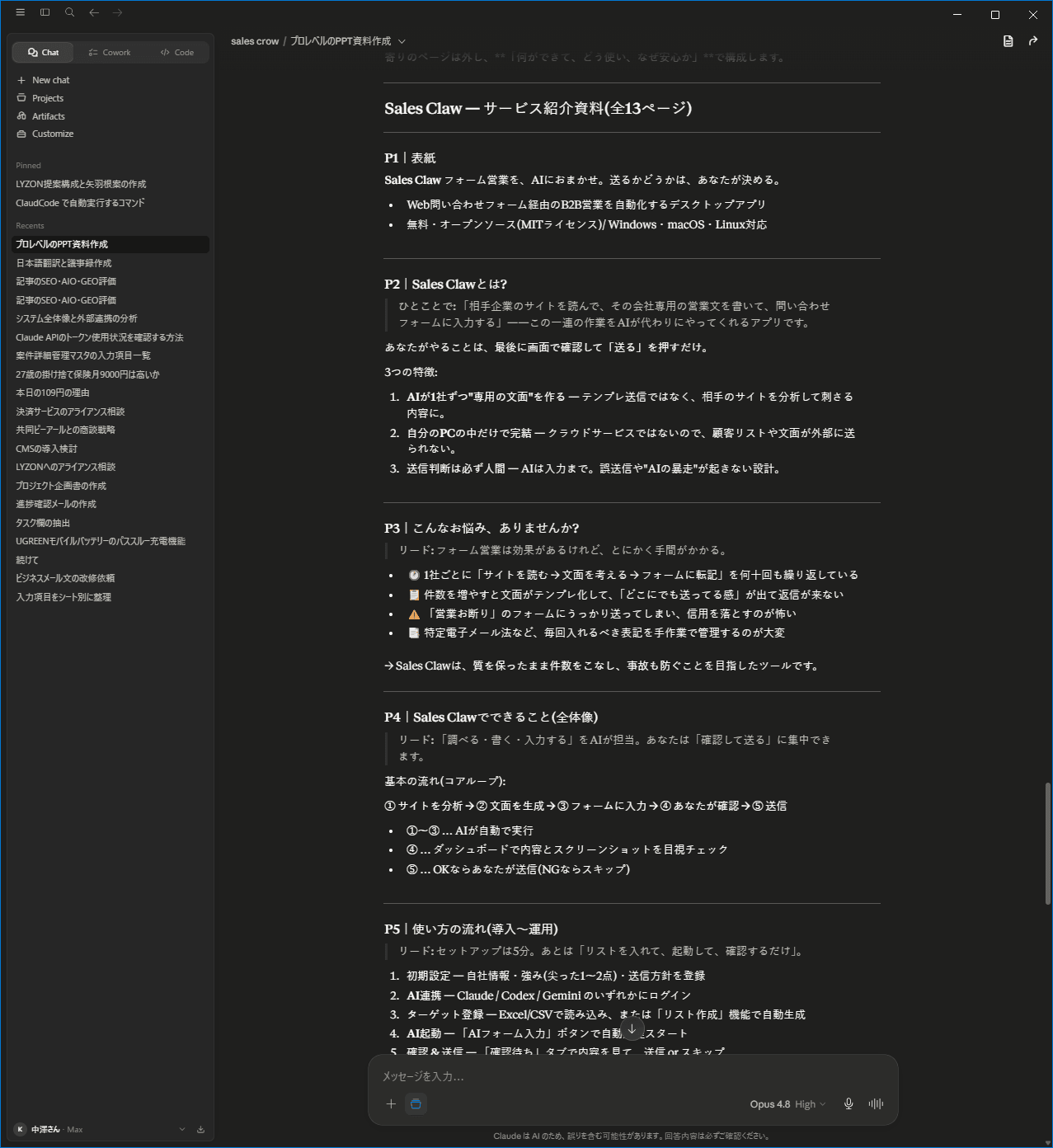This screenshot has height=1148, width=1053.
Task: Click the sales crow project breadcrumb
Action: 255,41
